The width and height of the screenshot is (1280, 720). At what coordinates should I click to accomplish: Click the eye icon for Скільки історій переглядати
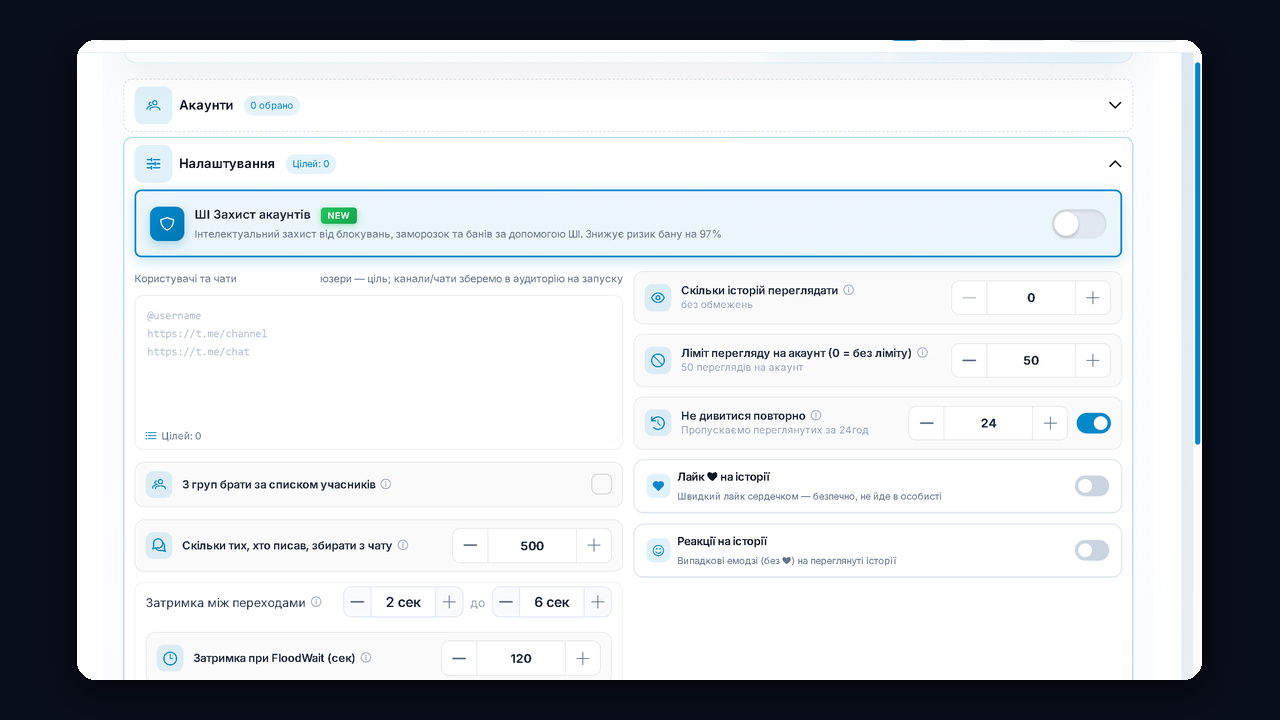click(x=658, y=298)
